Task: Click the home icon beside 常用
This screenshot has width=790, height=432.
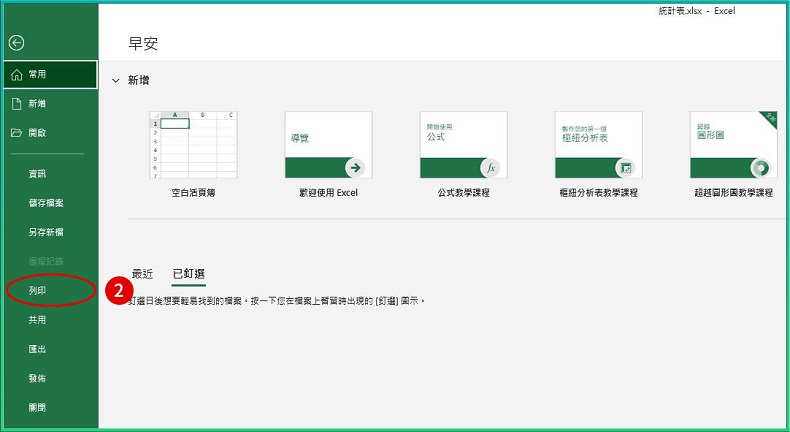Action: point(17,75)
